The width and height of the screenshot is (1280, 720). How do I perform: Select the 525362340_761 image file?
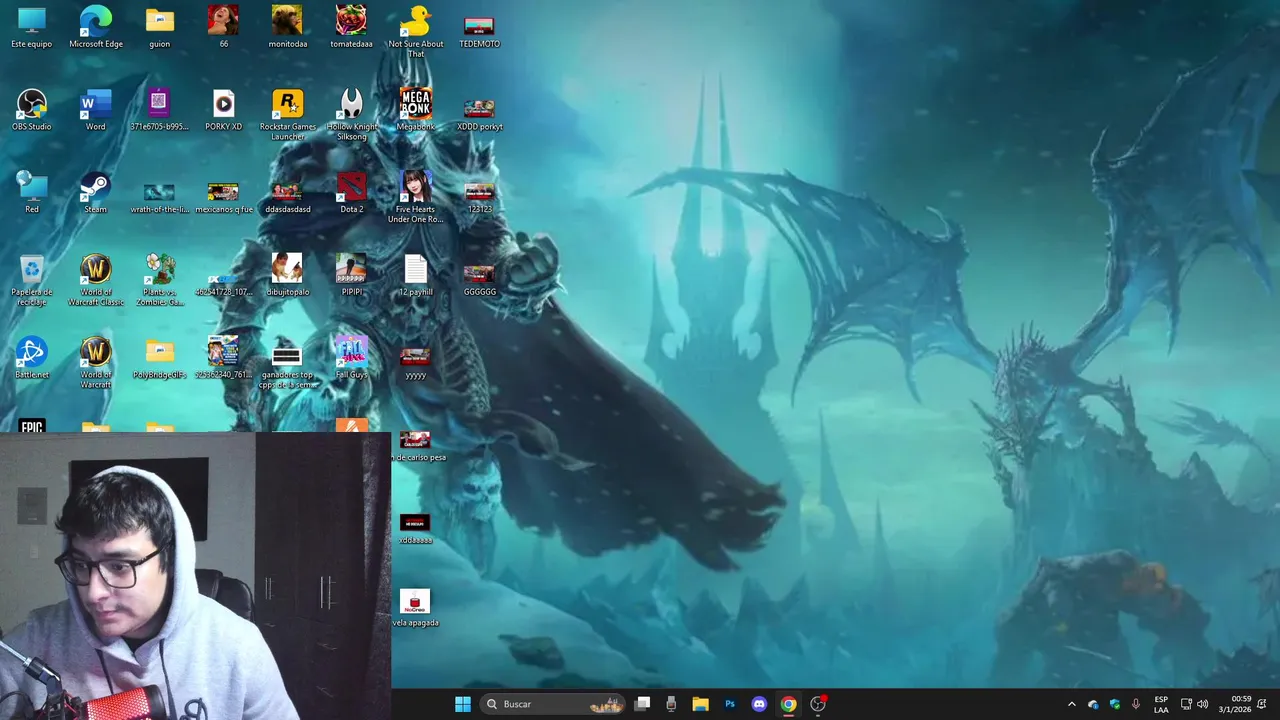pyautogui.click(x=223, y=359)
